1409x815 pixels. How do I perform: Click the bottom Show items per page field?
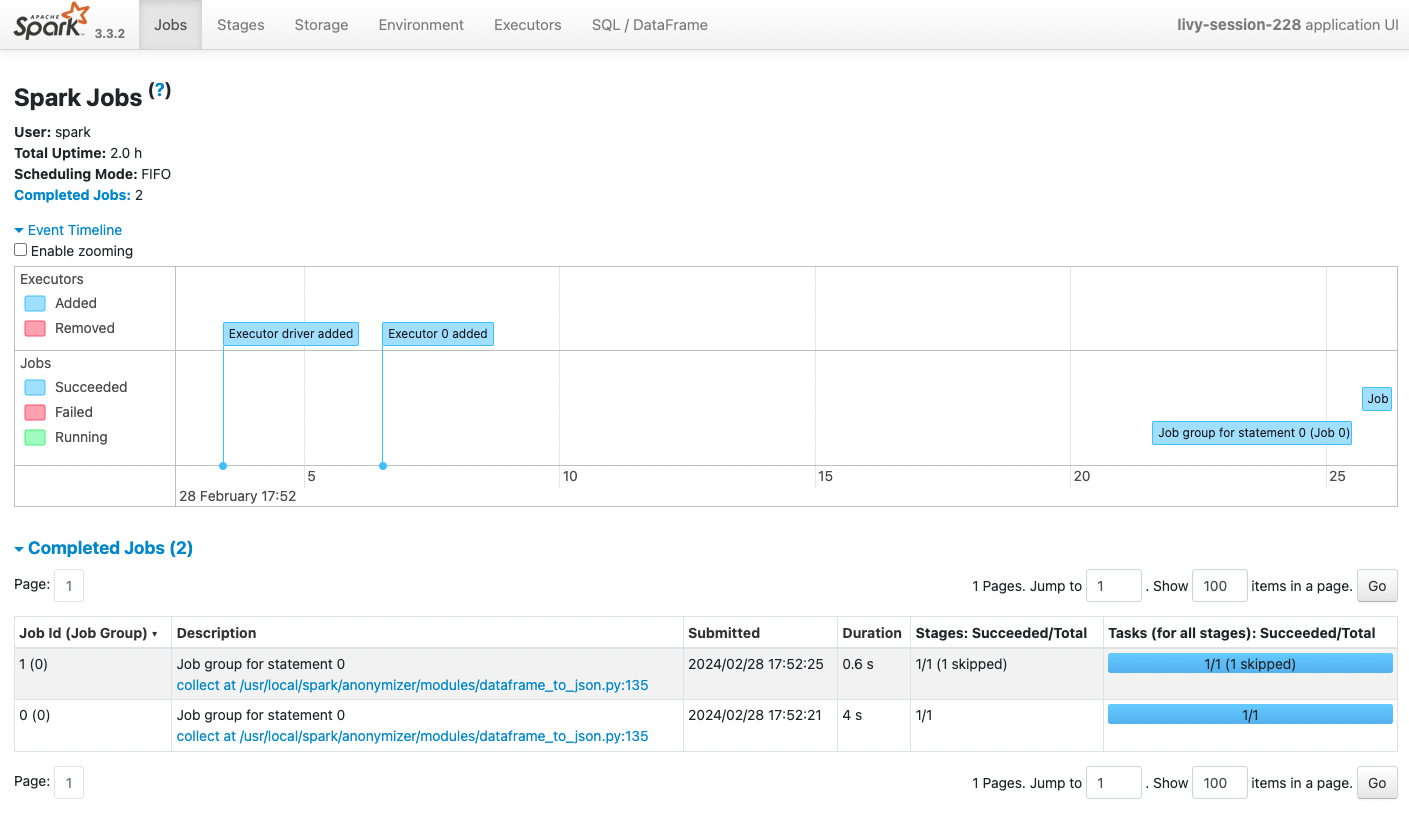[1219, 783]
